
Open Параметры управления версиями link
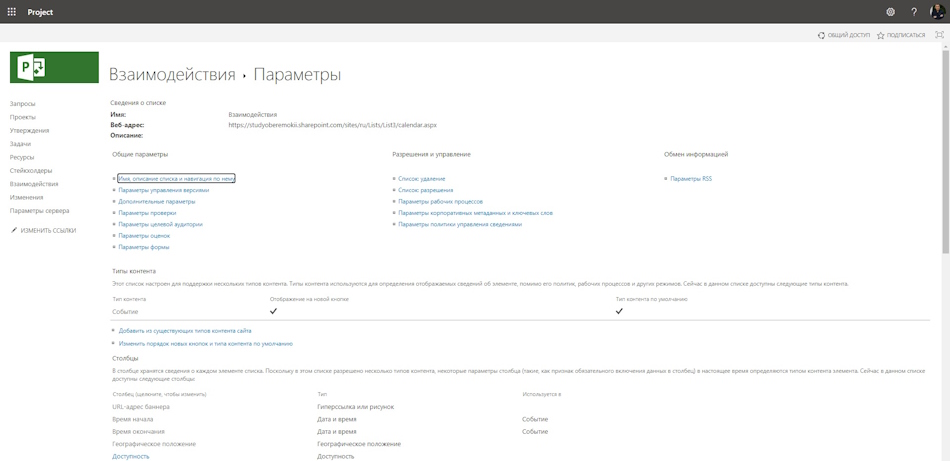click(x=164, y=190)
